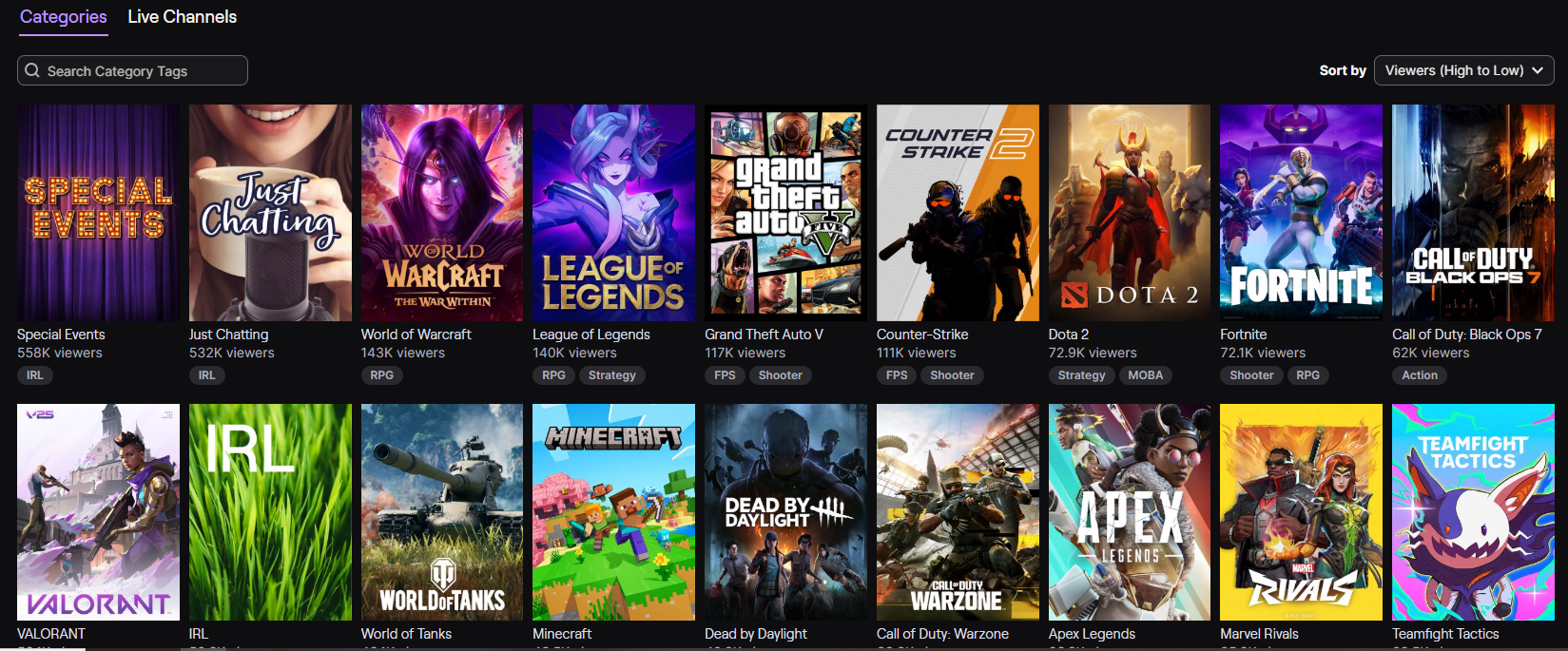Click RPG tag under World of Warcraft
The image size is (1568, 651).
click(x=381, y=375)
